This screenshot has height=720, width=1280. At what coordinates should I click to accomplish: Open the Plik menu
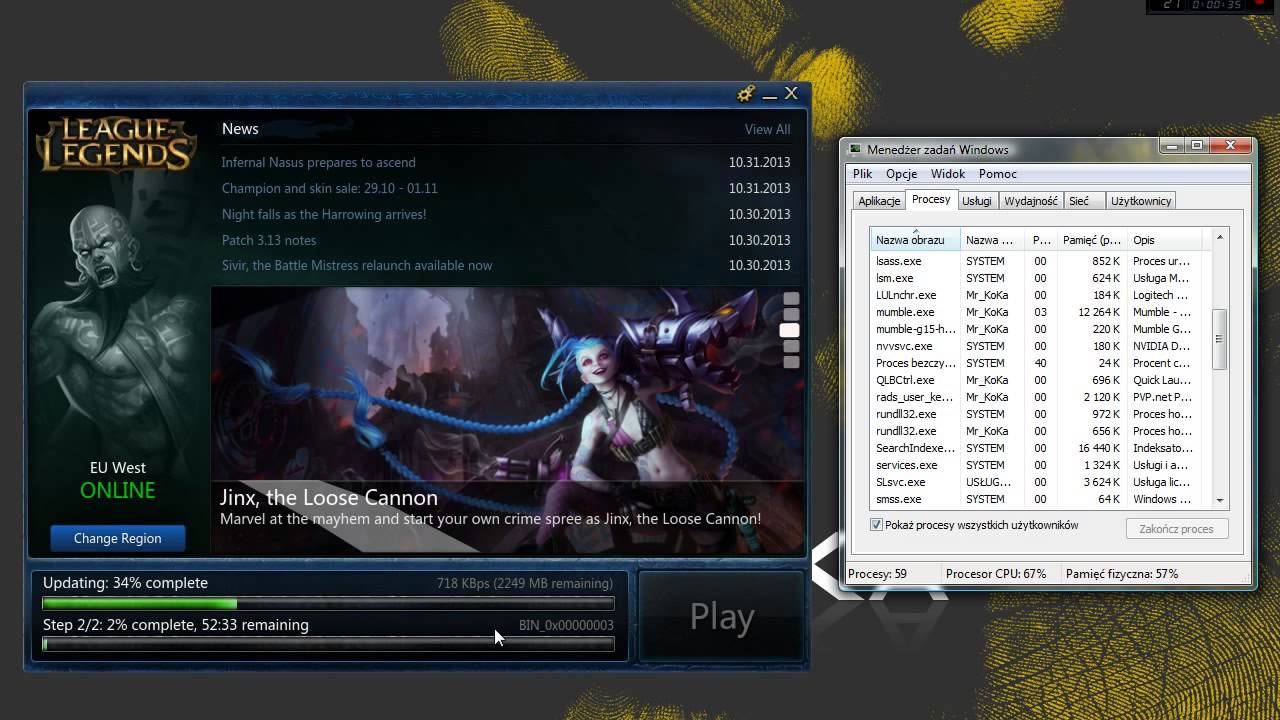point(862,174)
